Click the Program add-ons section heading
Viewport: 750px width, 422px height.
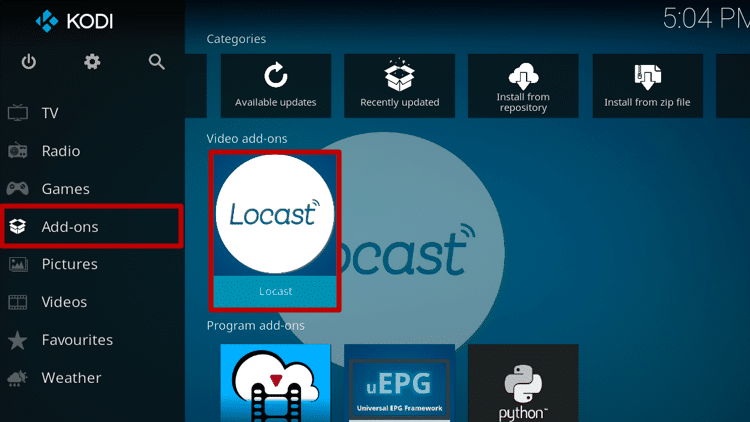coord(255,326)
